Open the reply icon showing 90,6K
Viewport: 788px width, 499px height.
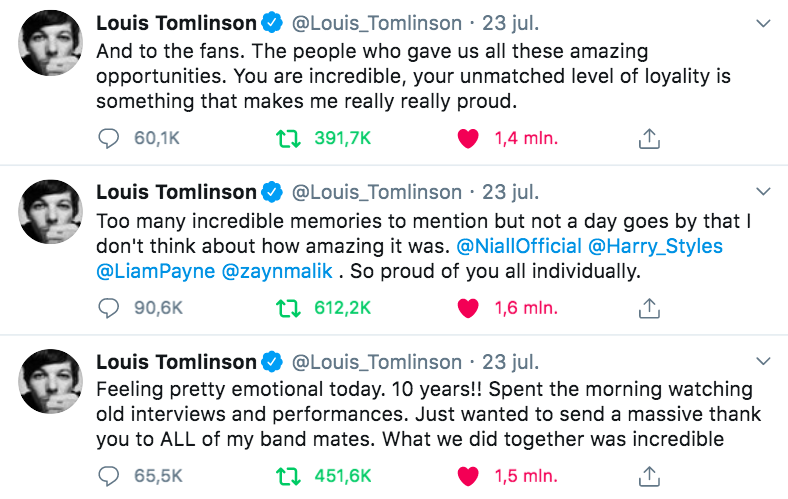click(108, 308)
